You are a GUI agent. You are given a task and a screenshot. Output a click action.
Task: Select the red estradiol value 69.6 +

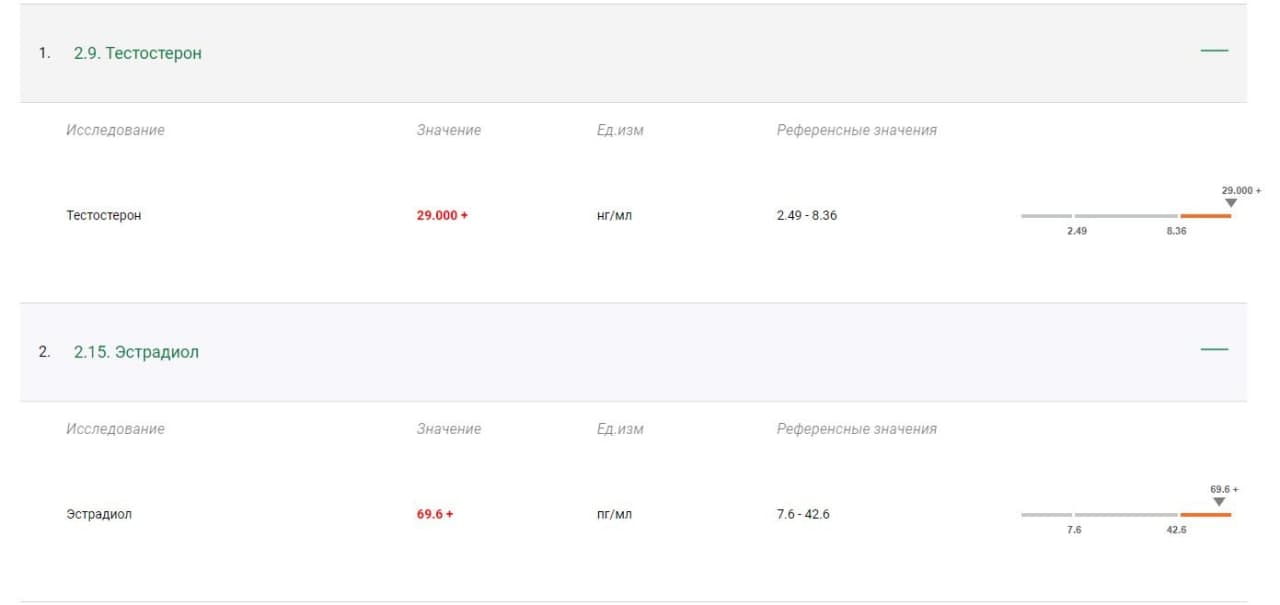point(435,515)
